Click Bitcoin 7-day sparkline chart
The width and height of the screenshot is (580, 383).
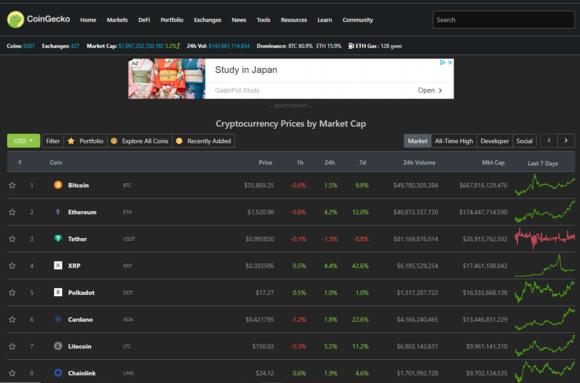[544, 185]
